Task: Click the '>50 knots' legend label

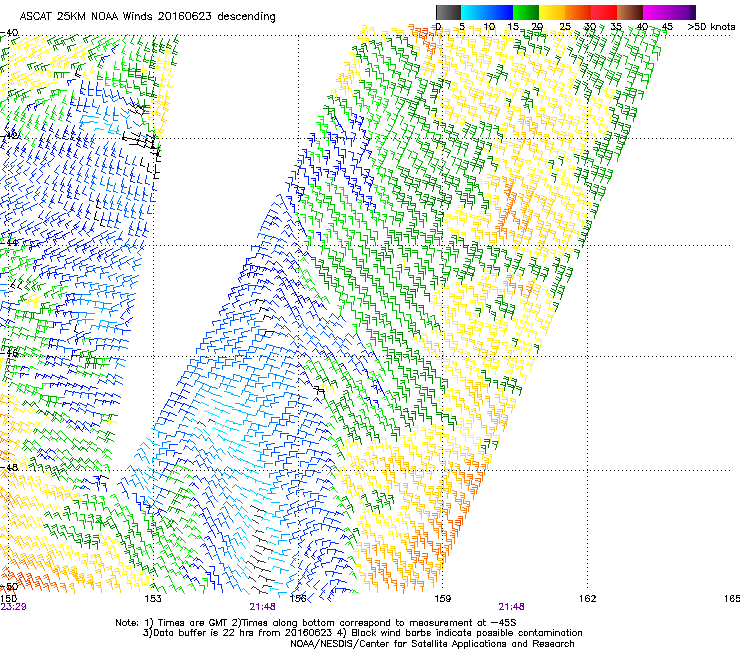Action: pos(711,27)
